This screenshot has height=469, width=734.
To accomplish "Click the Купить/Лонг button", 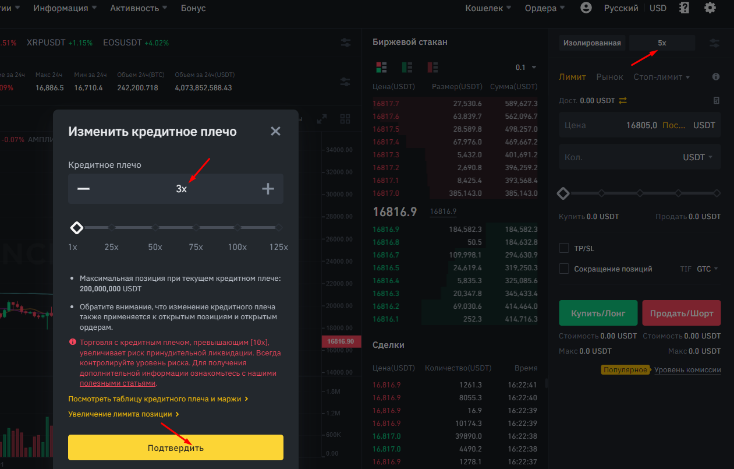I will coord(598,313).
